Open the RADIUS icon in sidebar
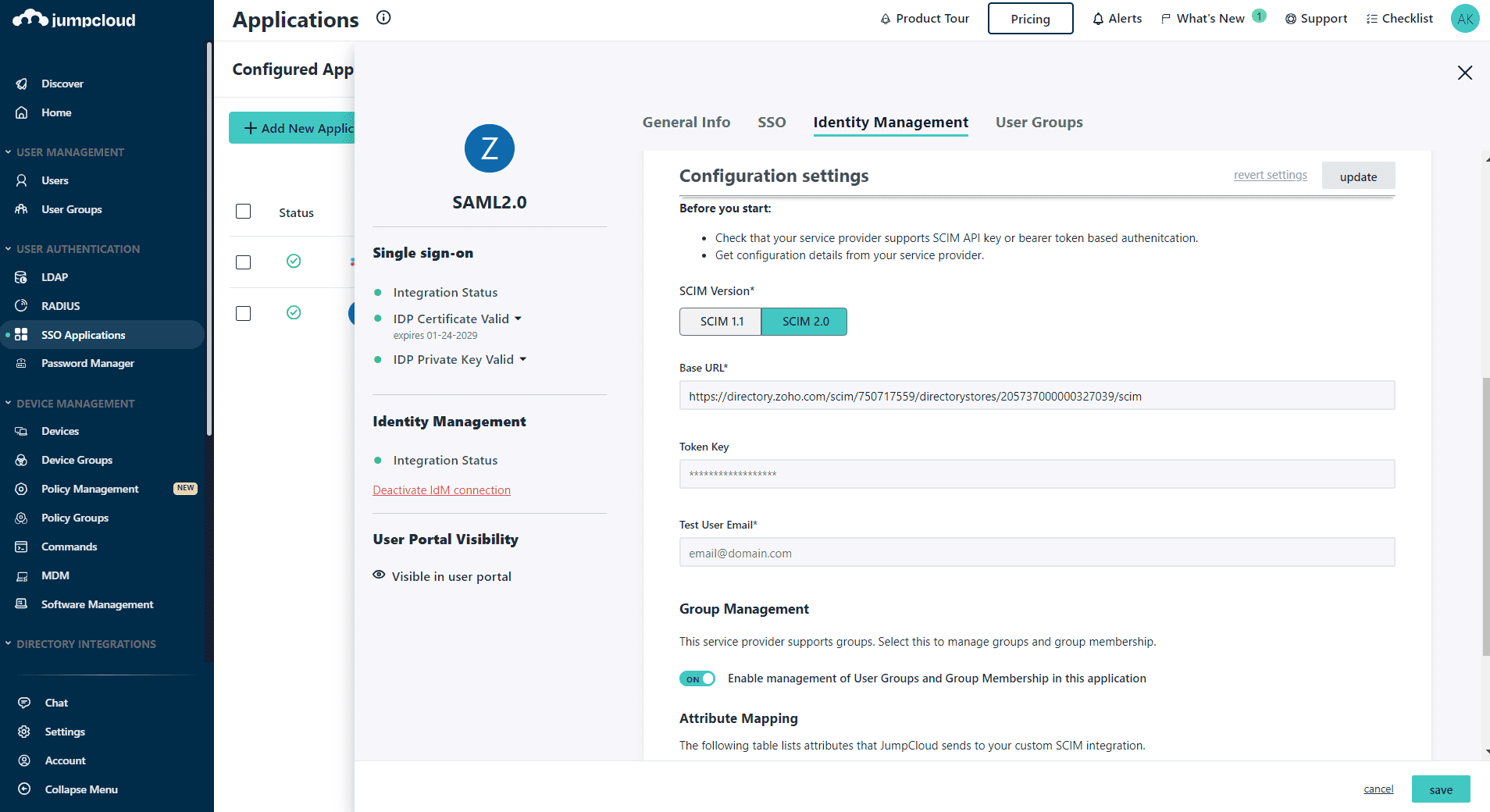 [x=22, y=305]
